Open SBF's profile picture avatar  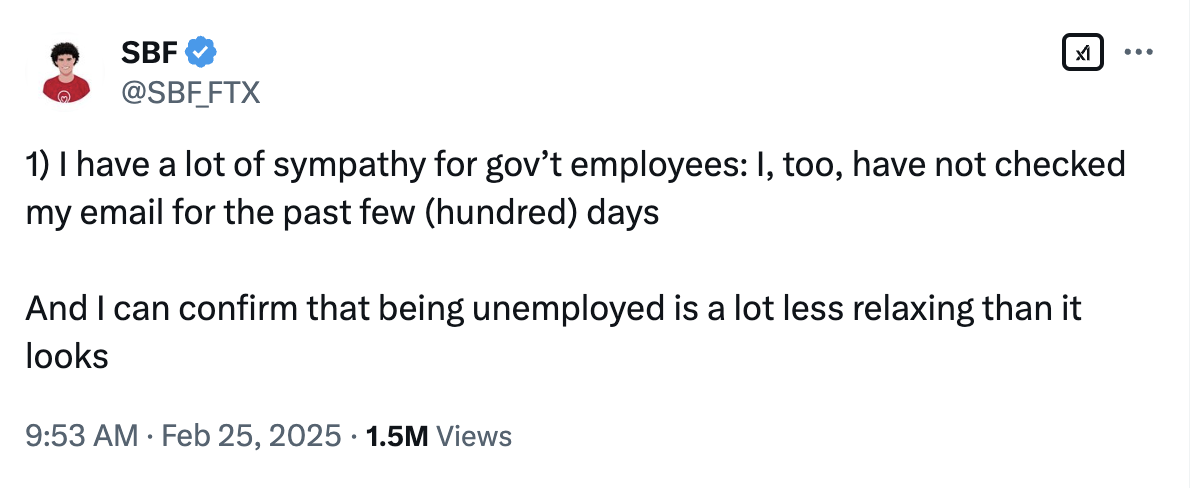point(67,74)
